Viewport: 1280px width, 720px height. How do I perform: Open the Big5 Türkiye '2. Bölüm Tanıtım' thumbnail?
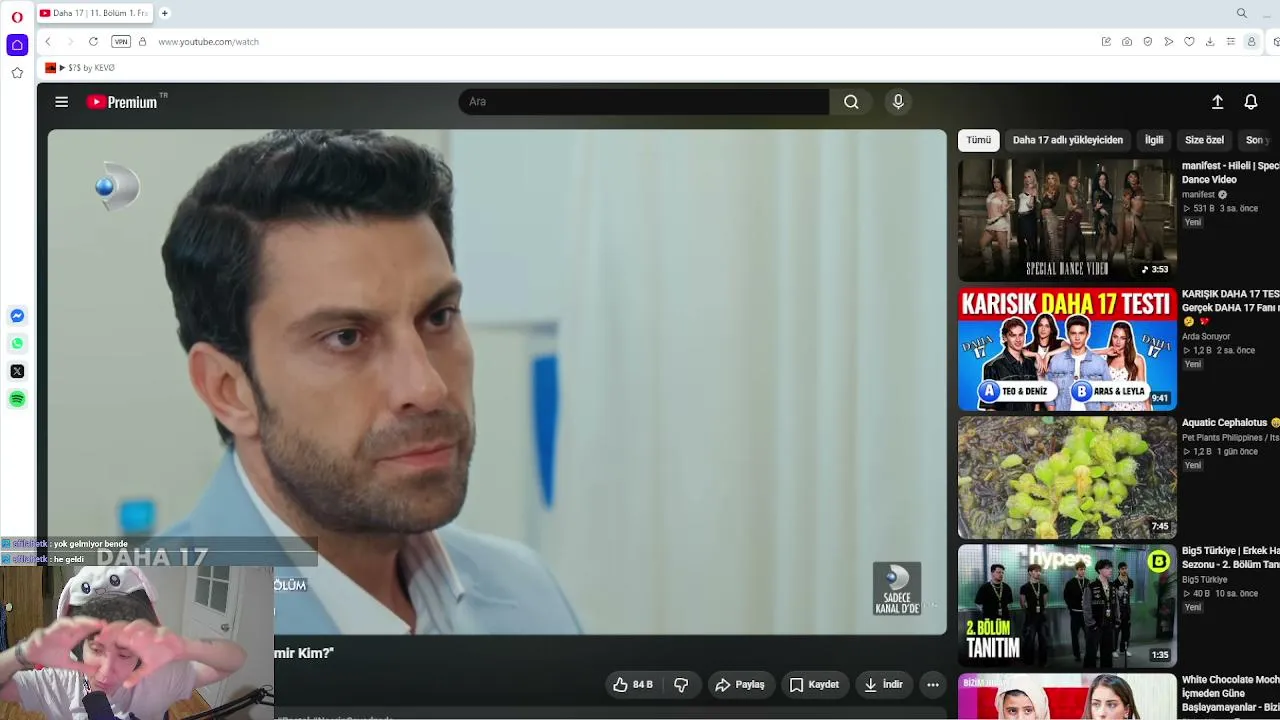1067,606
